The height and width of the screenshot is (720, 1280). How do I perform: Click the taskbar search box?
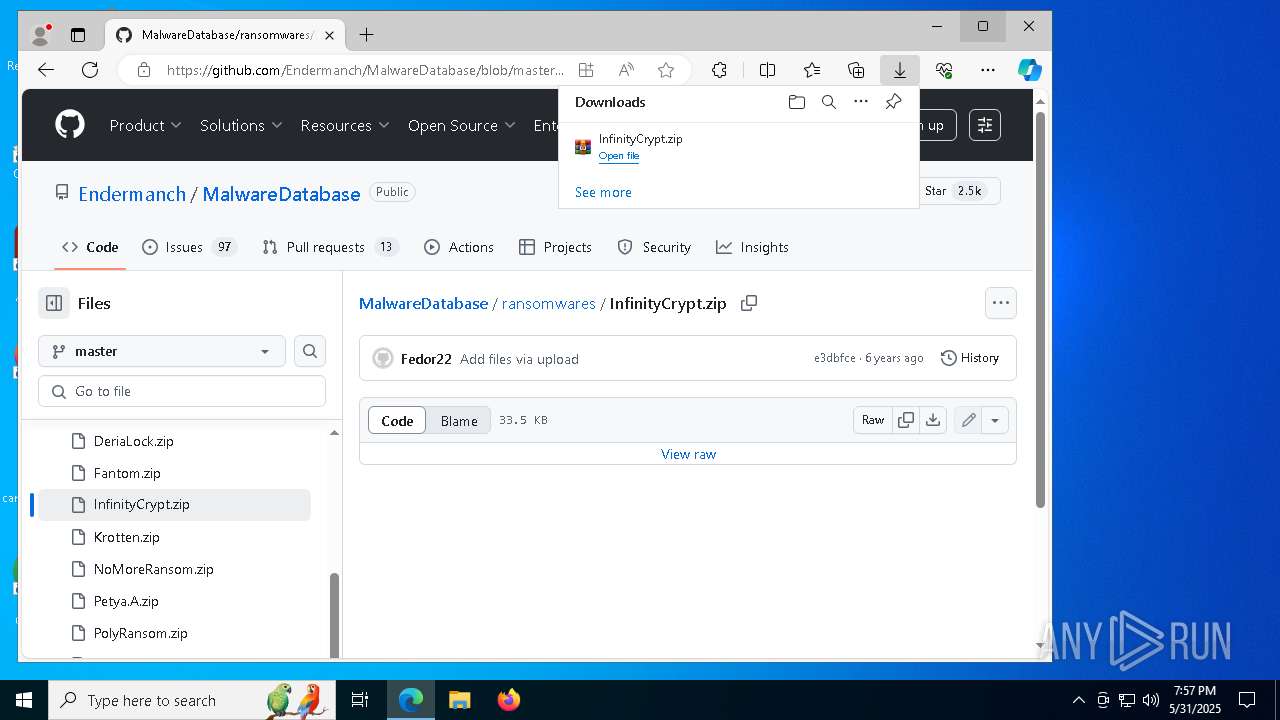[x=194, y=700]
